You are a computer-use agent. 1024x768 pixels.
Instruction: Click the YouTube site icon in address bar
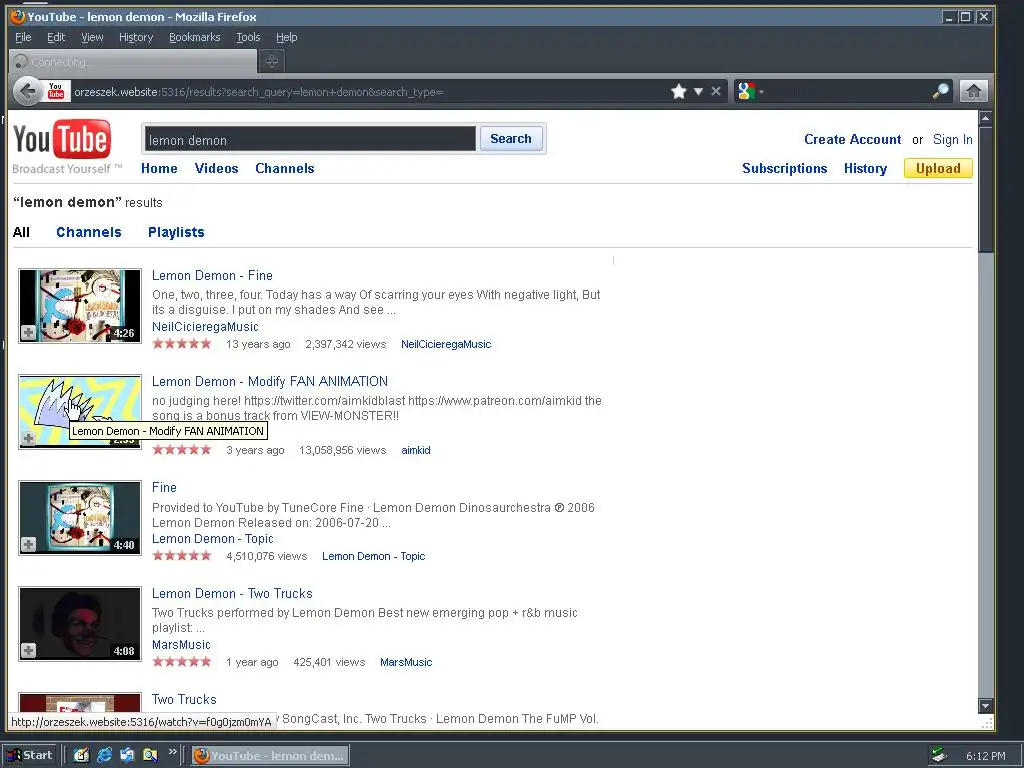pyautogui.click(x=56, y=91)
